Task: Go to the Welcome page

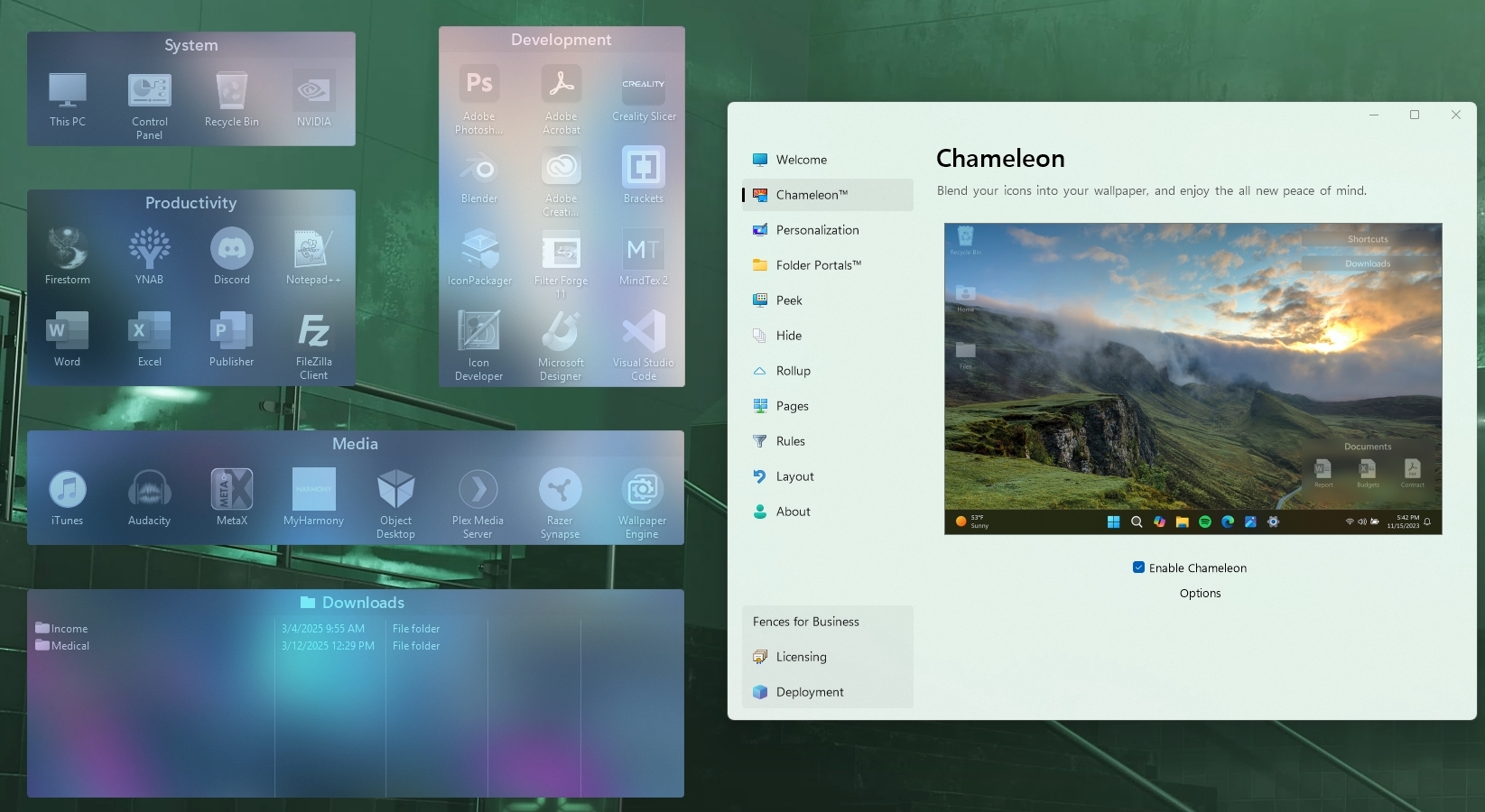Action: pos(828,160)
